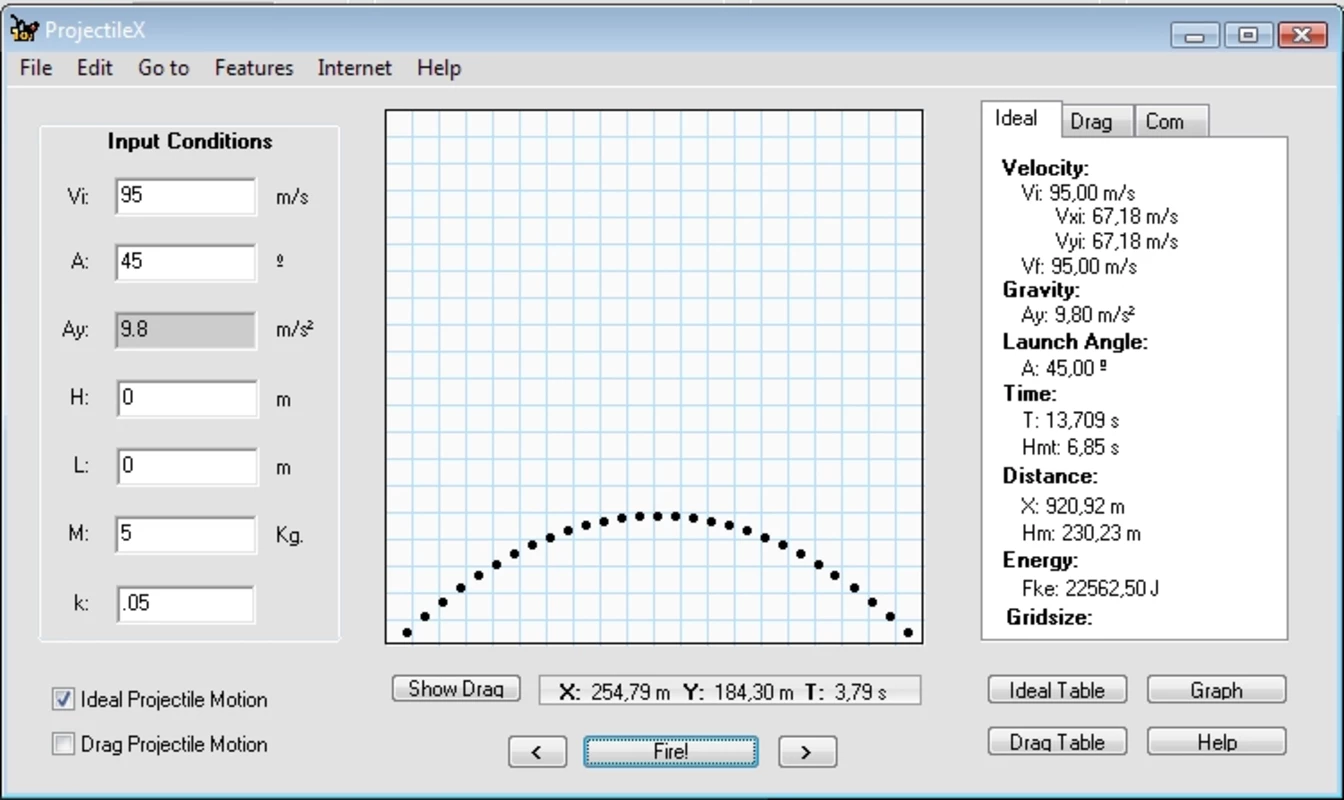1344x800 pixels.
Task: Step forward with the right arrow button
Action: click(x=807, y=752)
